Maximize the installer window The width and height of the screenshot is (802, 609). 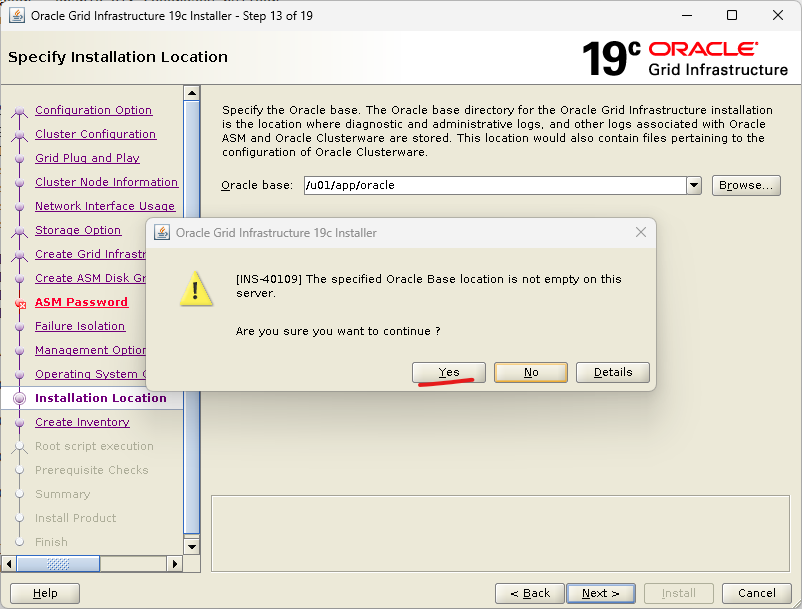pos(732,15)
